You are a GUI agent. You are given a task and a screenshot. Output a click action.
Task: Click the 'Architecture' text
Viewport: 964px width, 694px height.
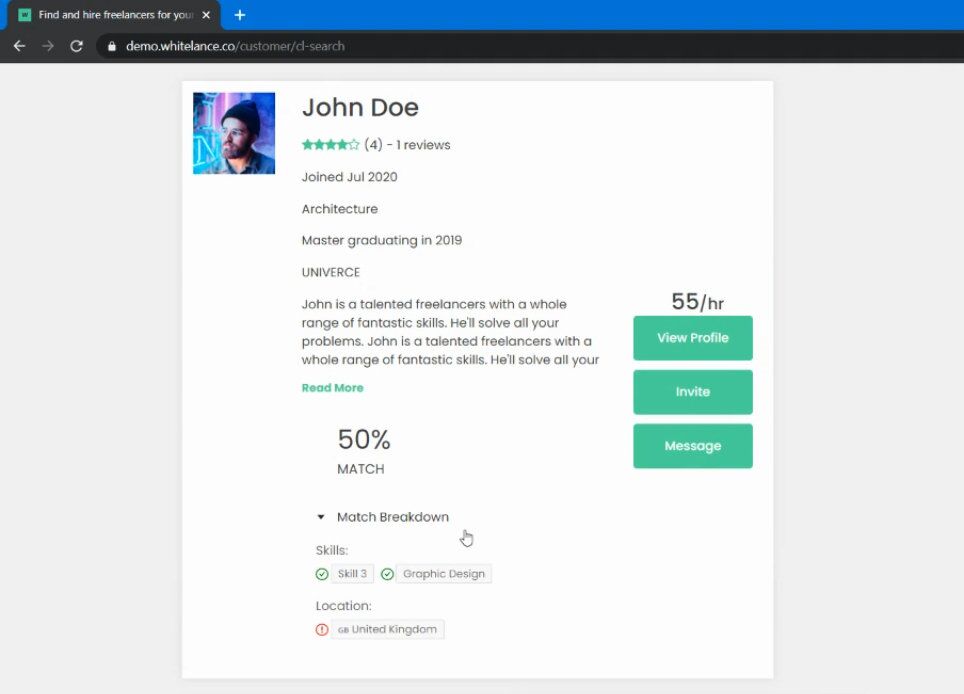pyautogui.click(x=339, y=209)
